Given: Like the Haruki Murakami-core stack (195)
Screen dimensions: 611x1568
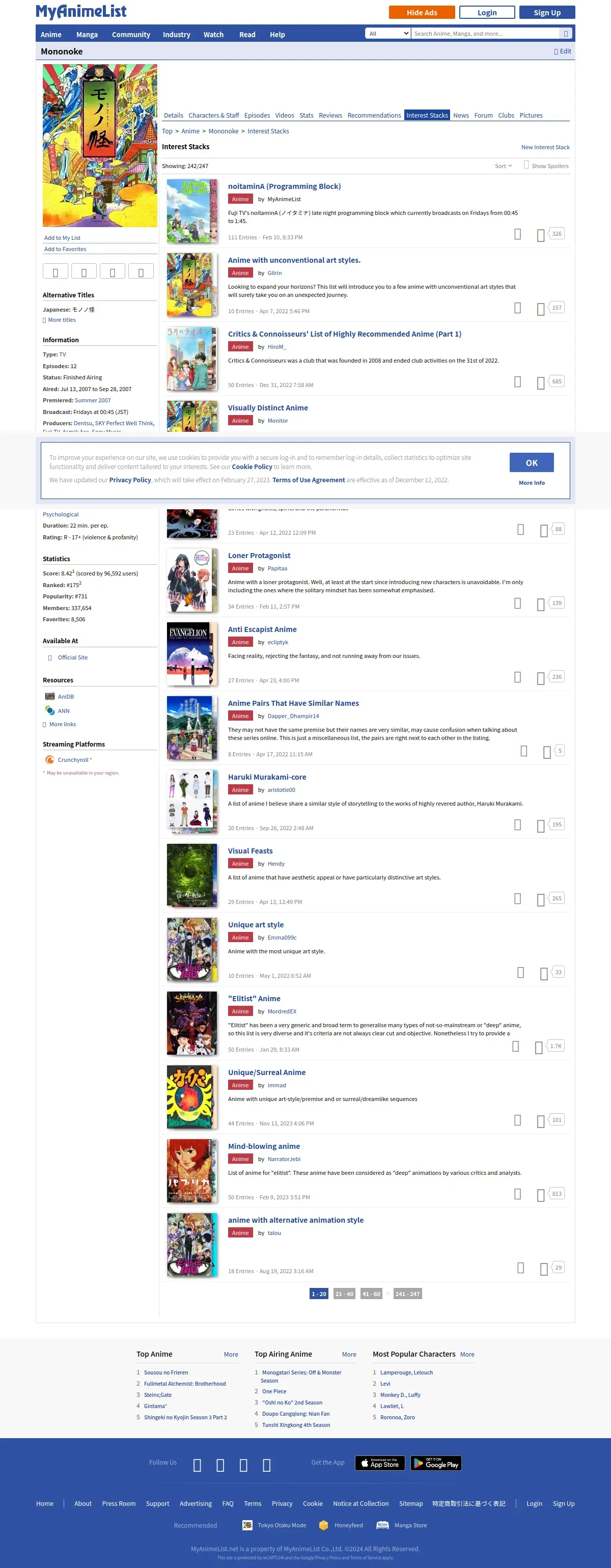Looking at the screenshot, I should (540, 826).
